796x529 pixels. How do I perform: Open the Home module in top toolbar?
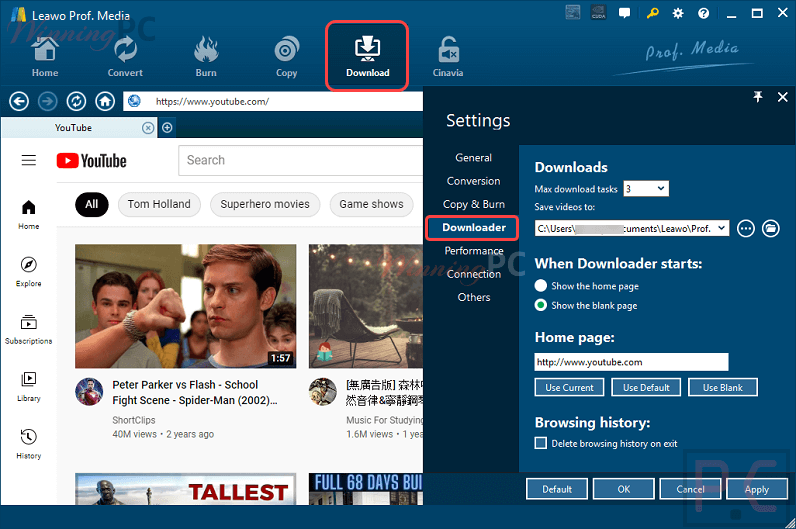[45, 57]
